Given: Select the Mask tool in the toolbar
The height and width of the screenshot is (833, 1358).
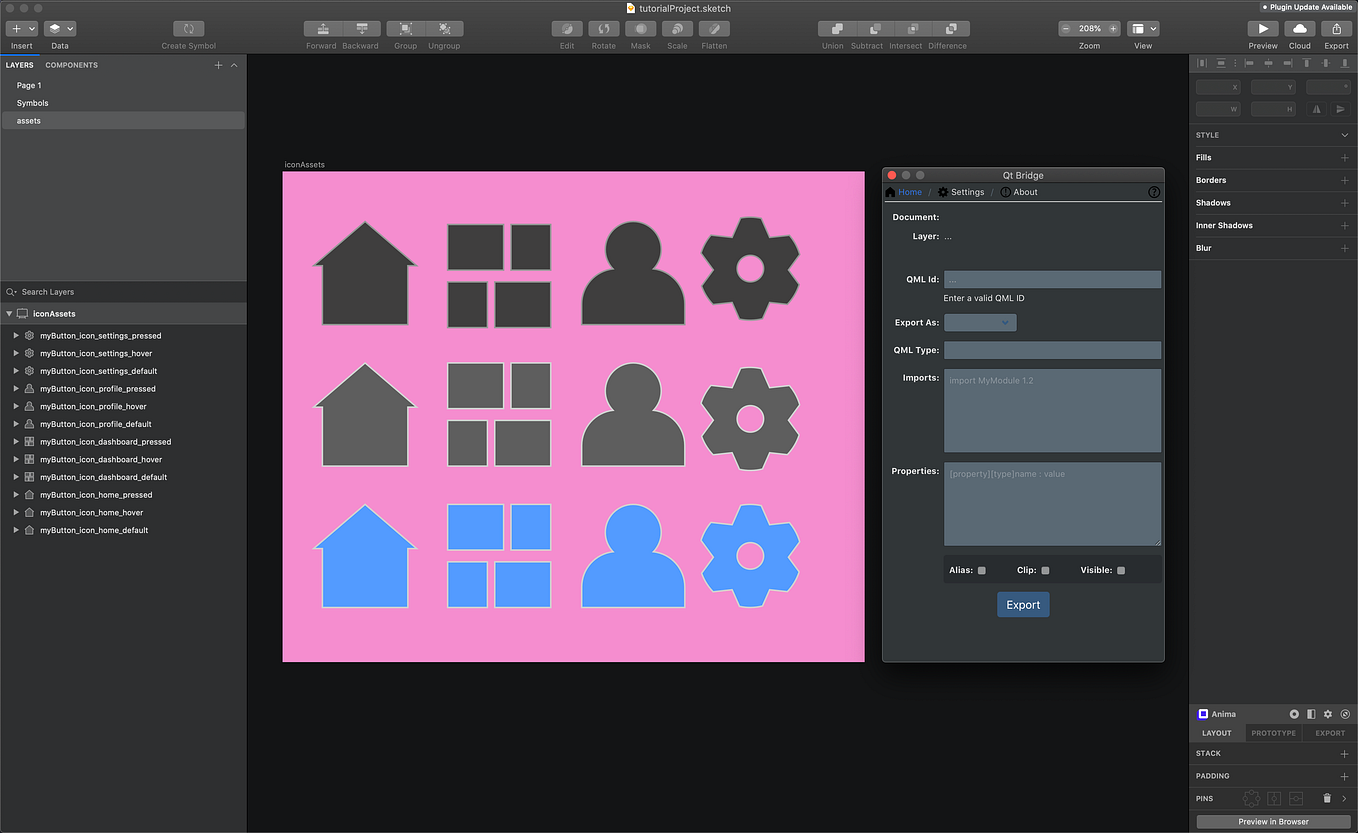Looking at the screenshot, I should click(640, 27).
